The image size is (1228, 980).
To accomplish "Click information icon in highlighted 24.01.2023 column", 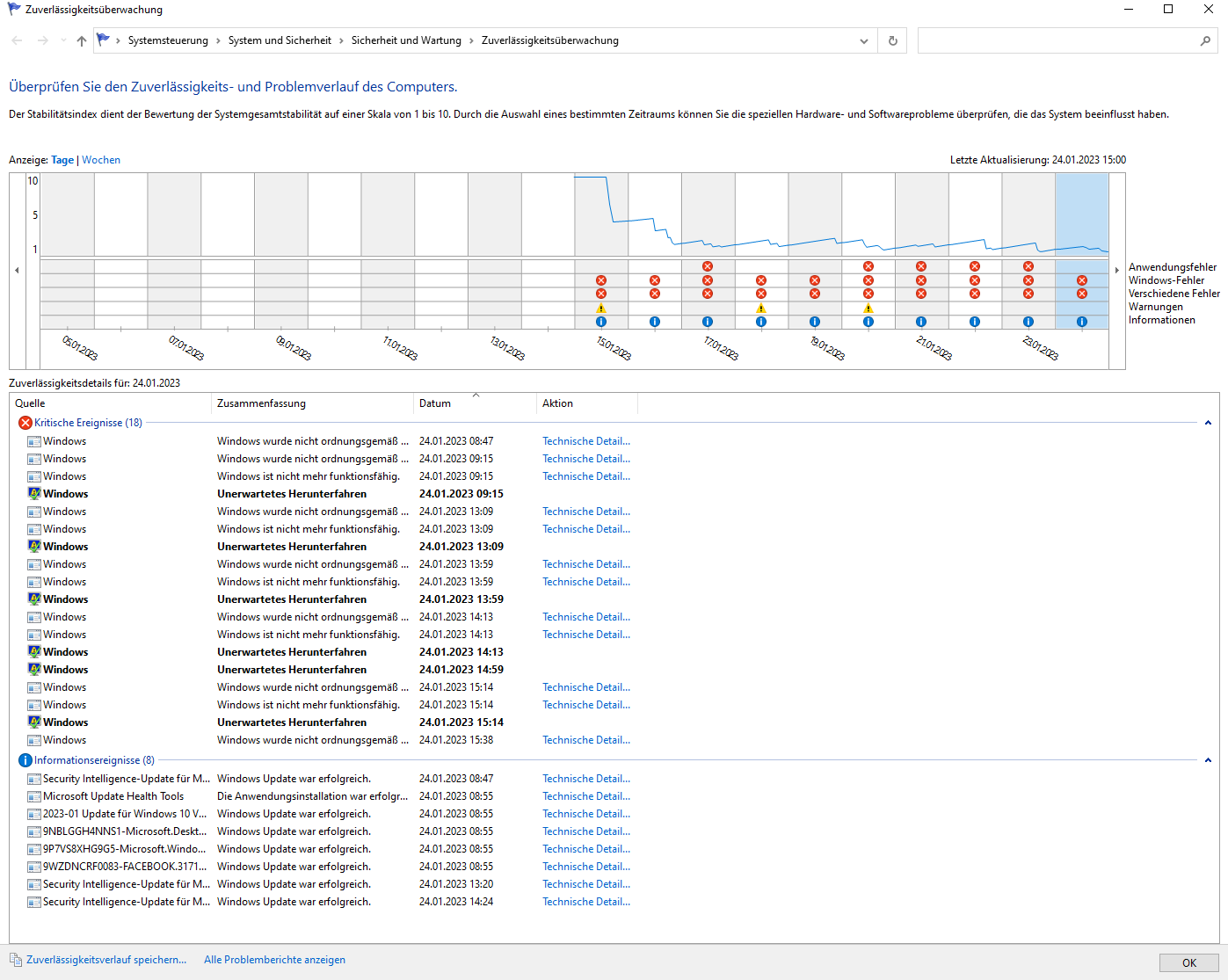I will pos(1082,322).
